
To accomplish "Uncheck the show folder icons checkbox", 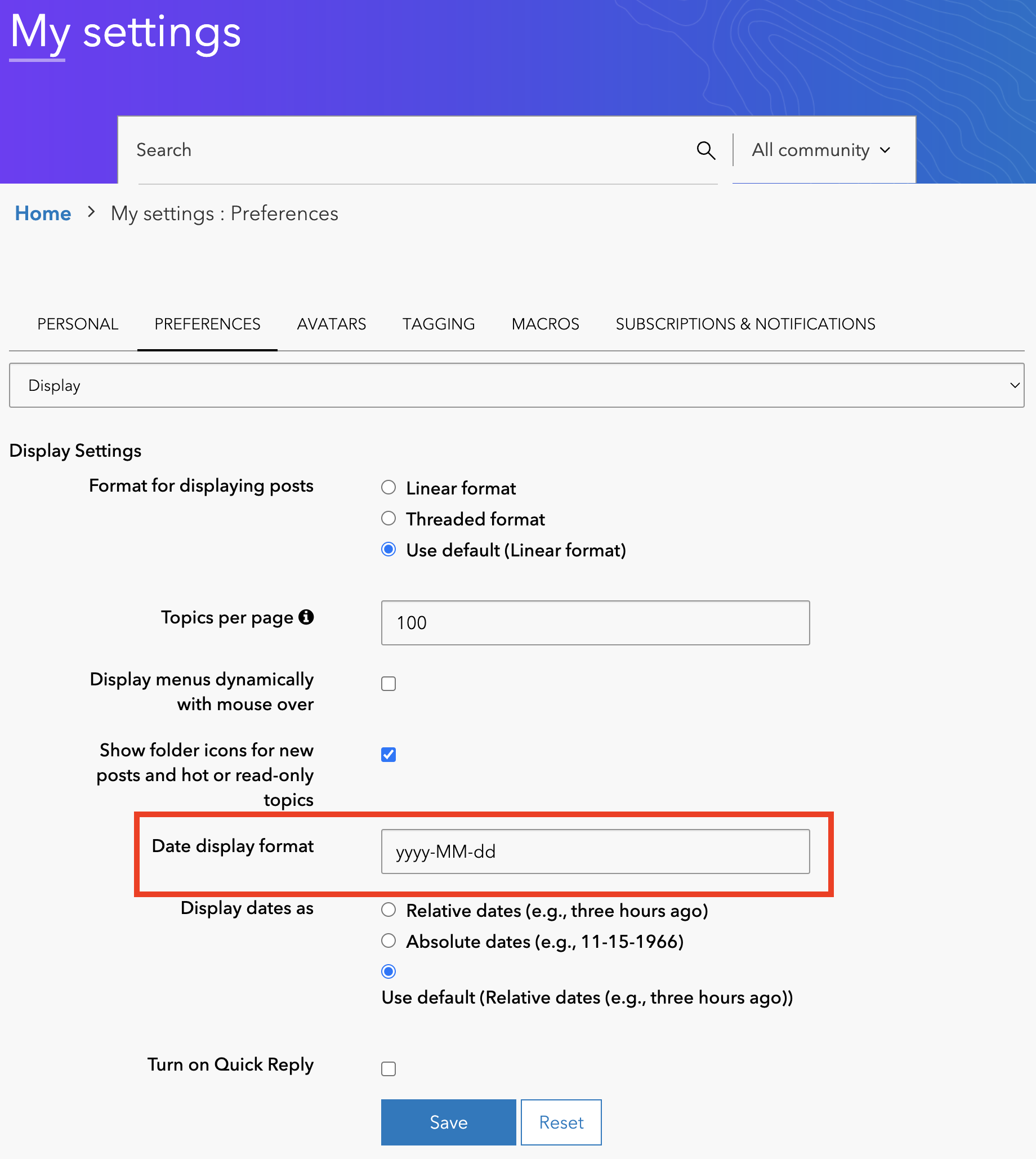I will click(388, 754).
